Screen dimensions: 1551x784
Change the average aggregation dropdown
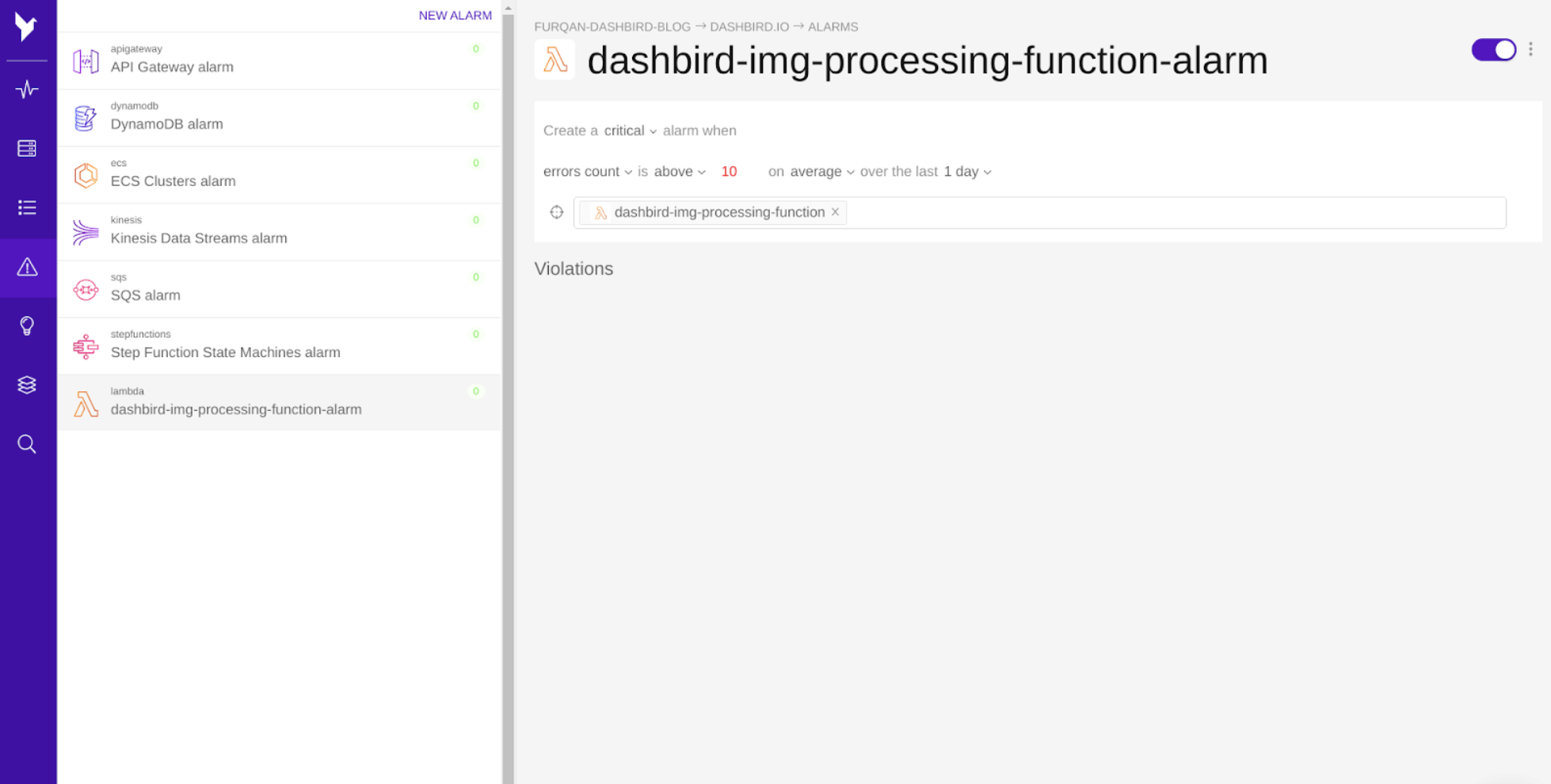(821, 172)
